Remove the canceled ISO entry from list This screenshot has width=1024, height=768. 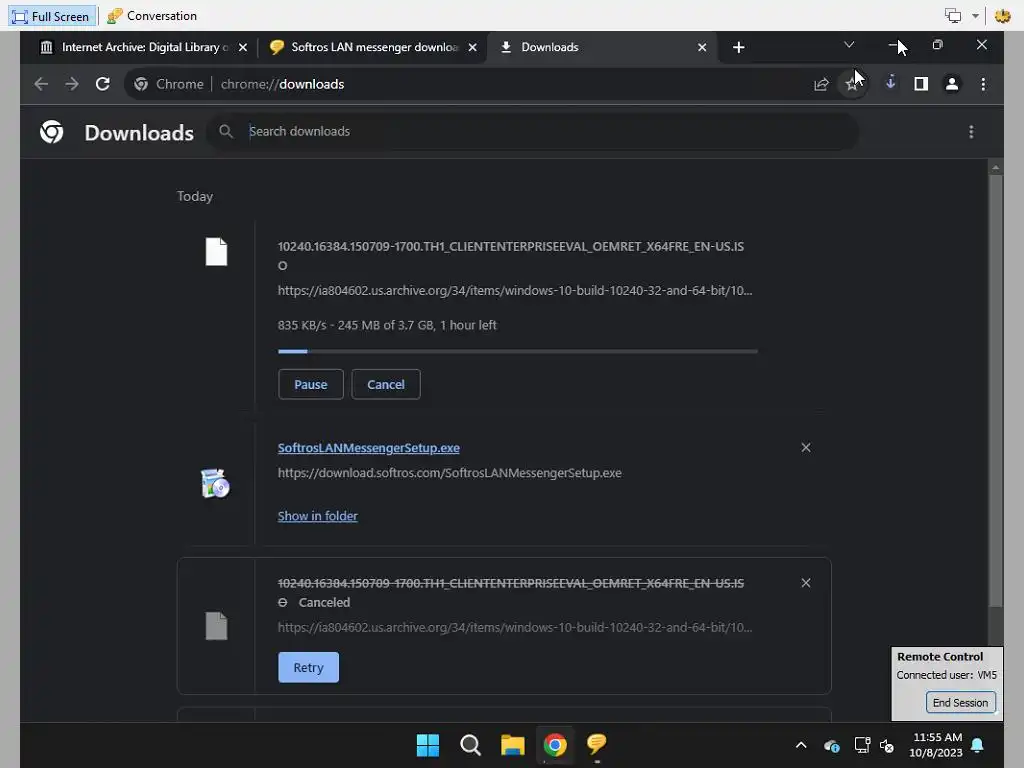806,583
